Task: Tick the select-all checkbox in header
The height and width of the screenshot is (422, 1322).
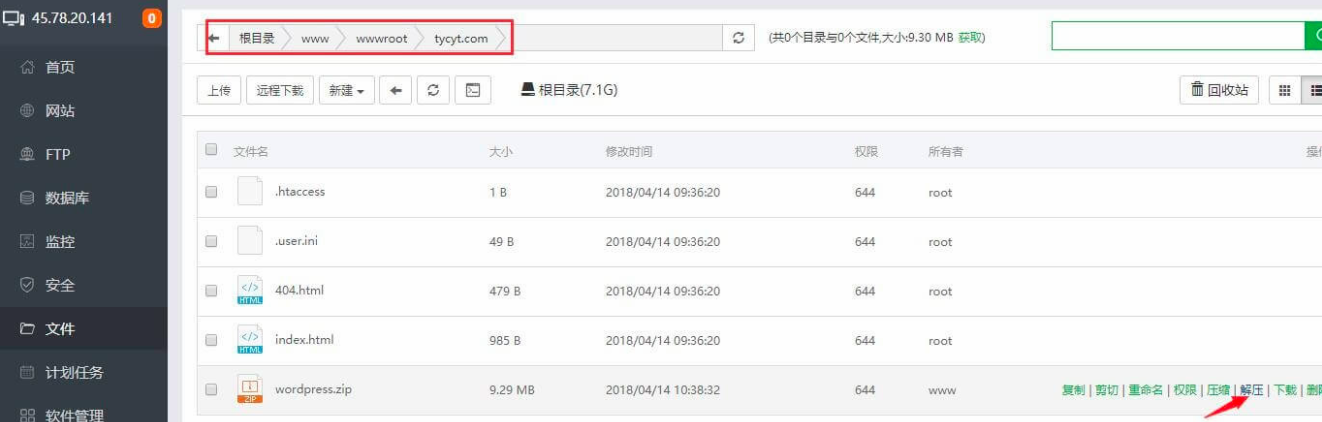Action: pyautogui.click(x=211, y=150)
